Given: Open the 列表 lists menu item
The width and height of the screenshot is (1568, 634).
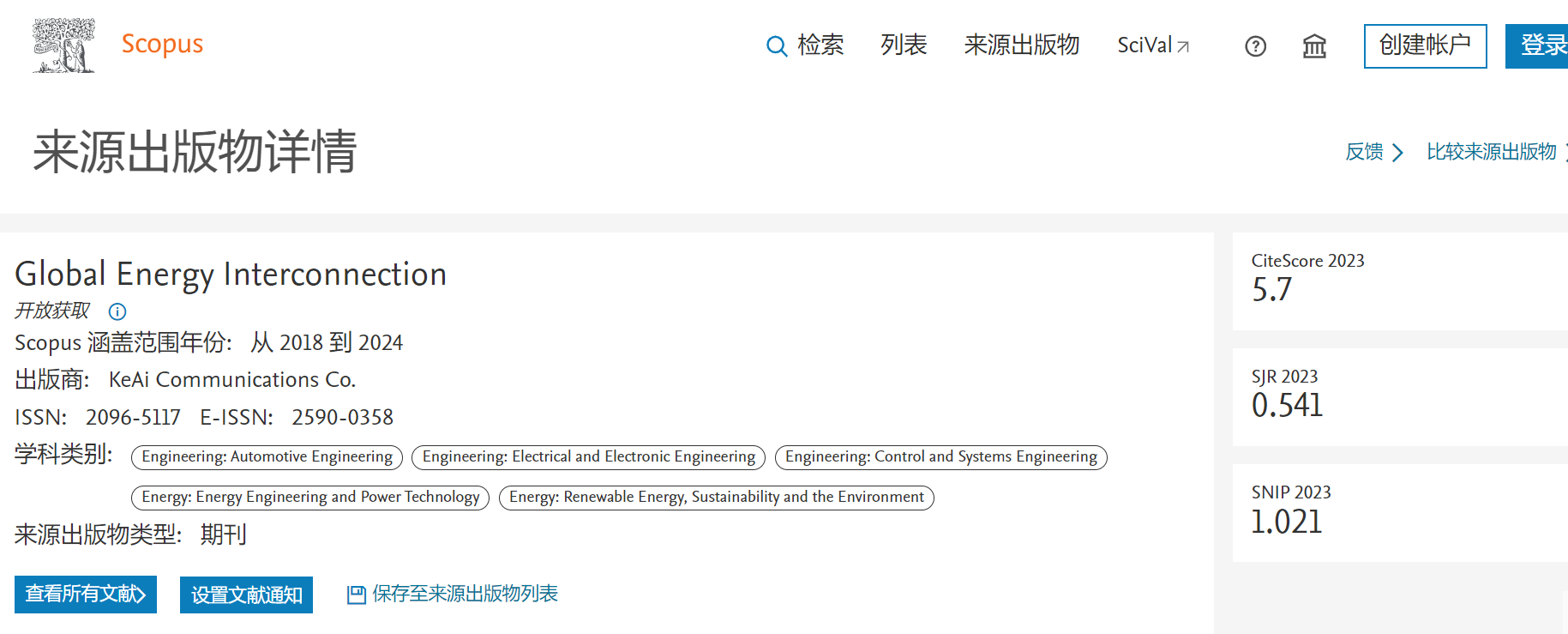Looking at the screenshot, I should click(904, 45).
